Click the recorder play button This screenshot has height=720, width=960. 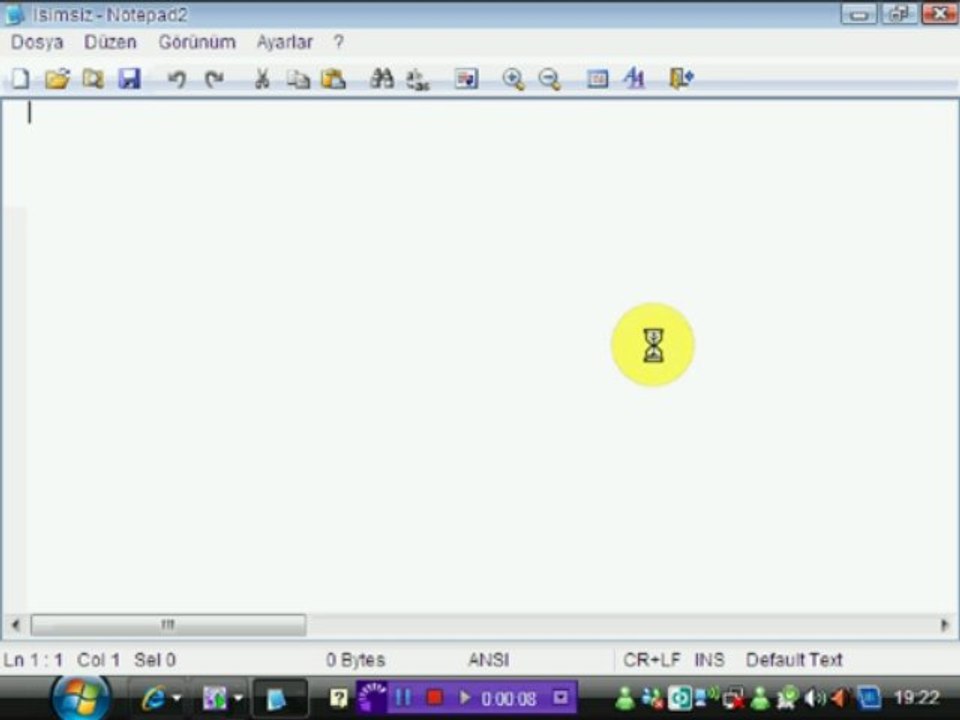465,697
